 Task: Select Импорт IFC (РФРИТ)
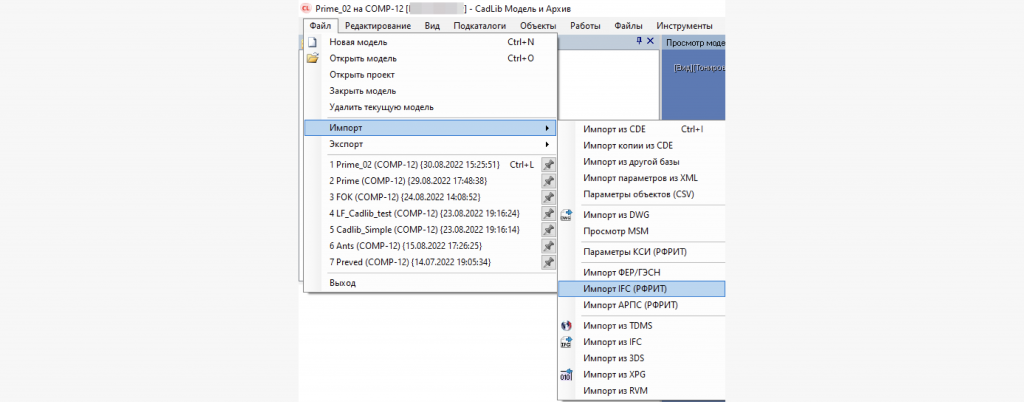click(630, 288)
